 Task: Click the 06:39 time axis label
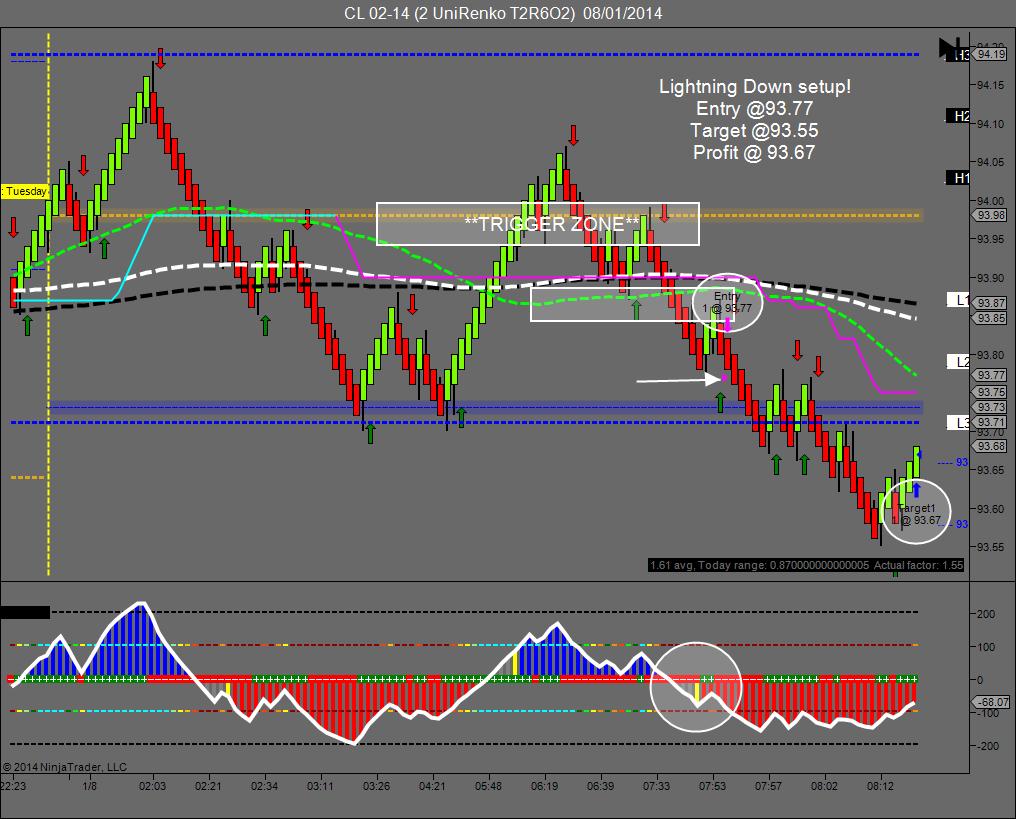[x=600, y=786]
